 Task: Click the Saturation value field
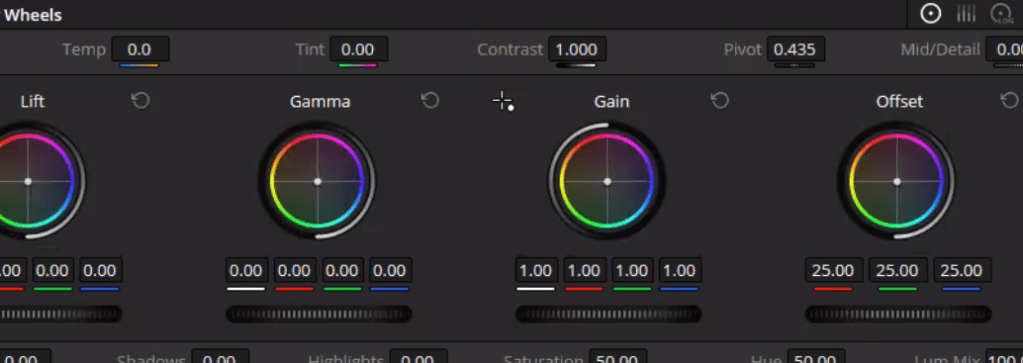pyautogui.click(x=618, y=356)
